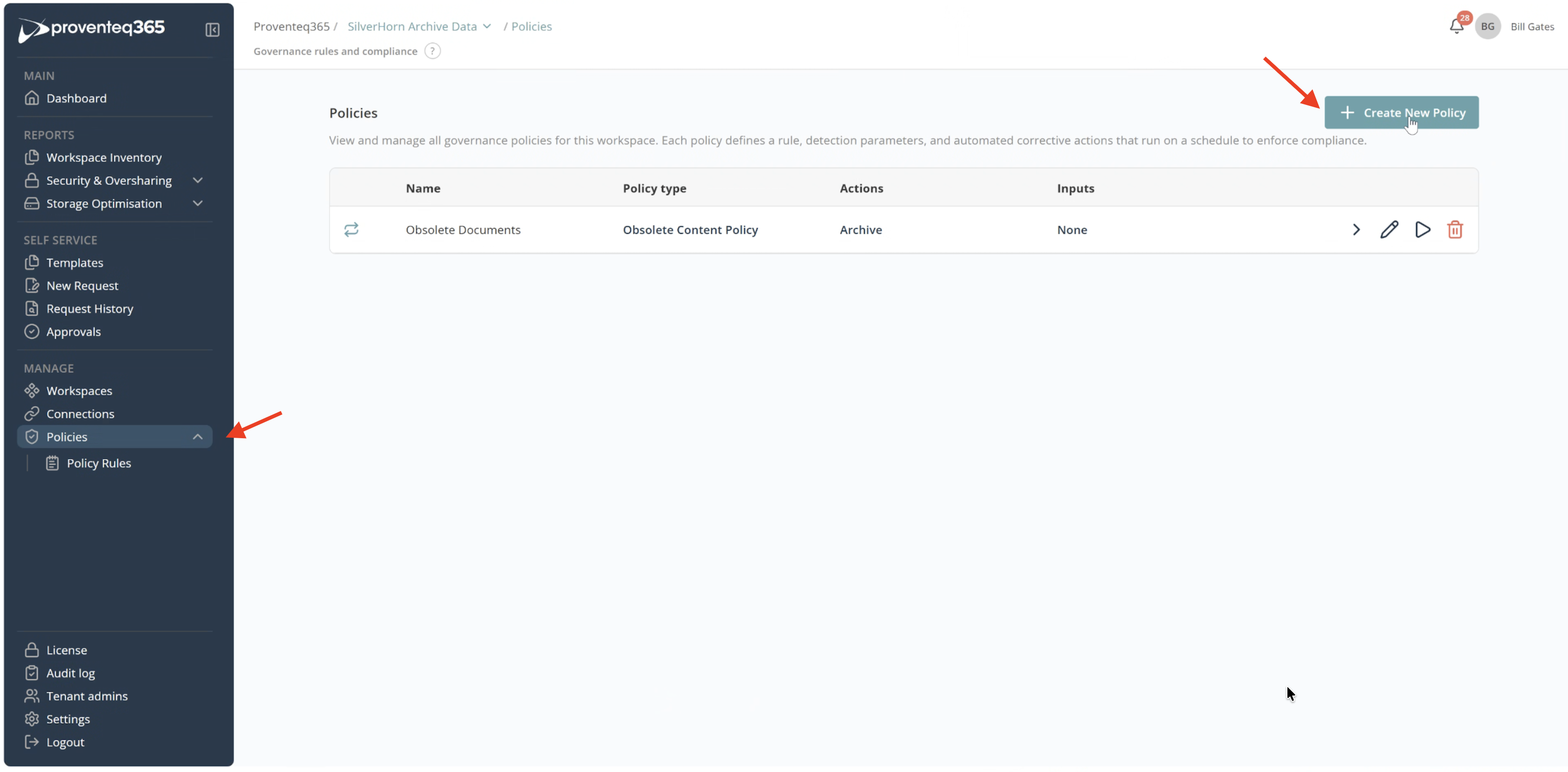Click Tenant admins people icon
The width and height of the screenshot is (1568, 772).
(x=32, y=696)
